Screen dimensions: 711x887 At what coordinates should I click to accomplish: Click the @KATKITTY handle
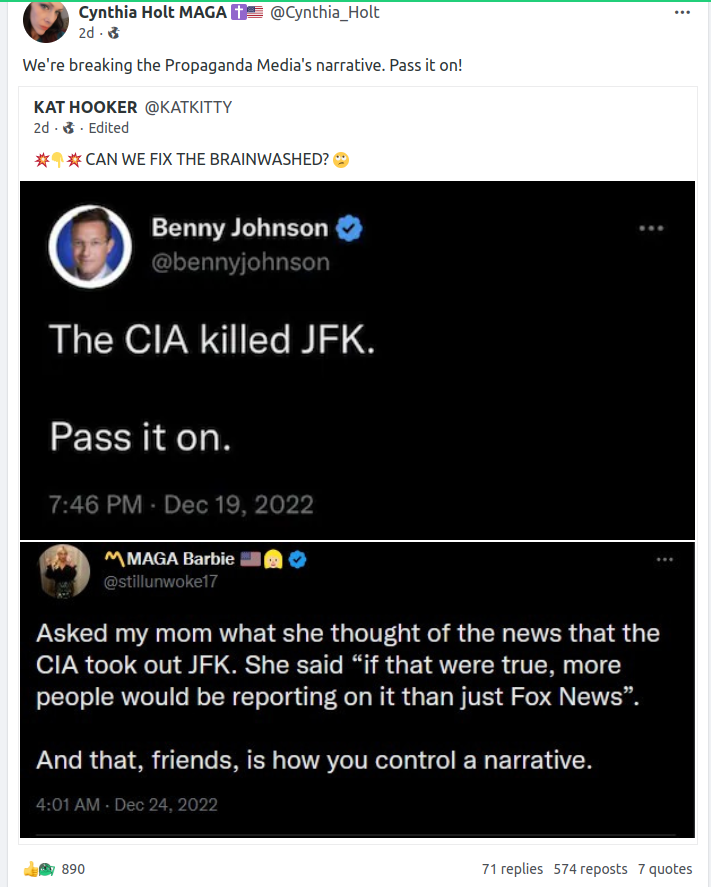[189, 107]
